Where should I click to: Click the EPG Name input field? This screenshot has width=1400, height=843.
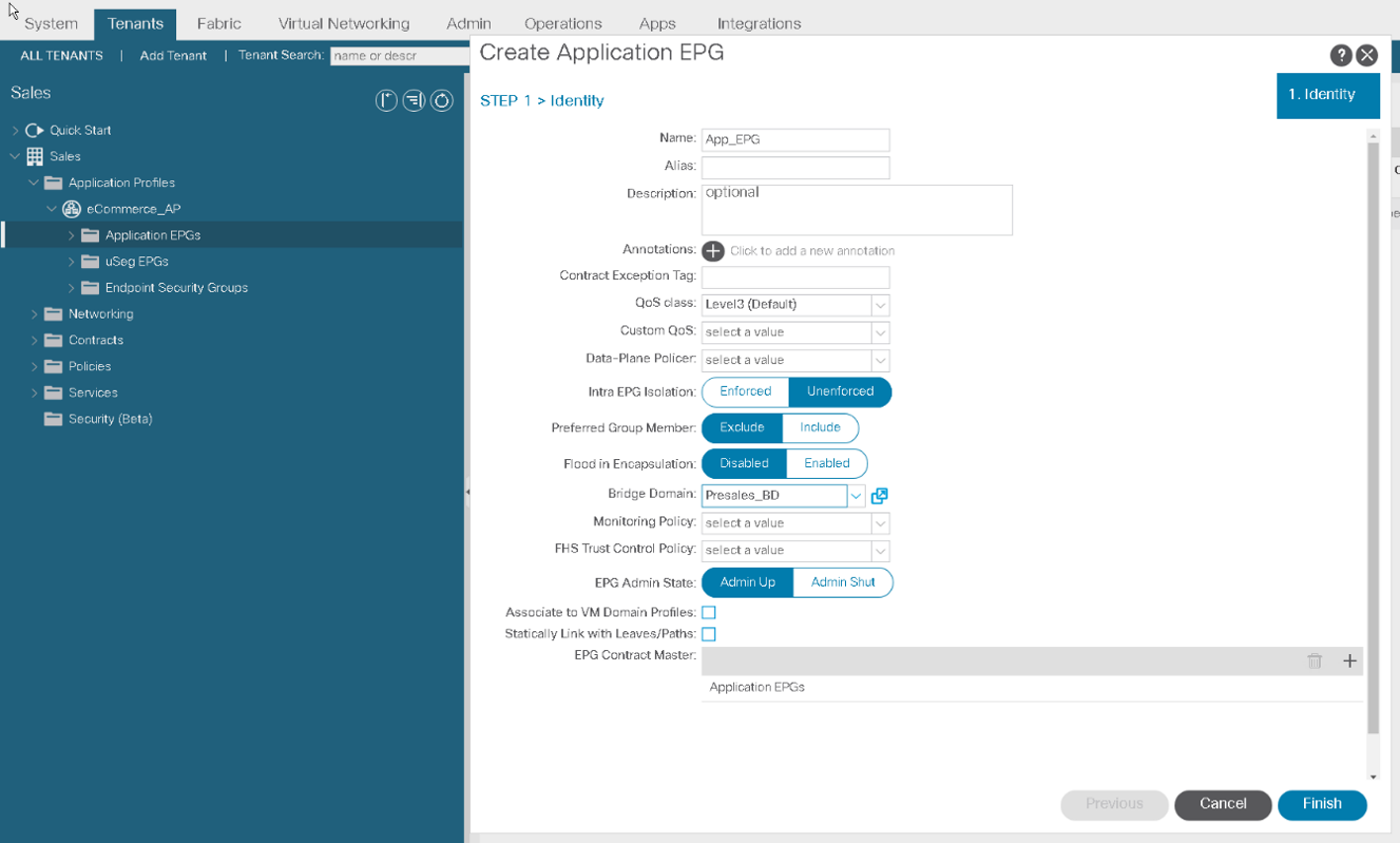coord(795,140)
